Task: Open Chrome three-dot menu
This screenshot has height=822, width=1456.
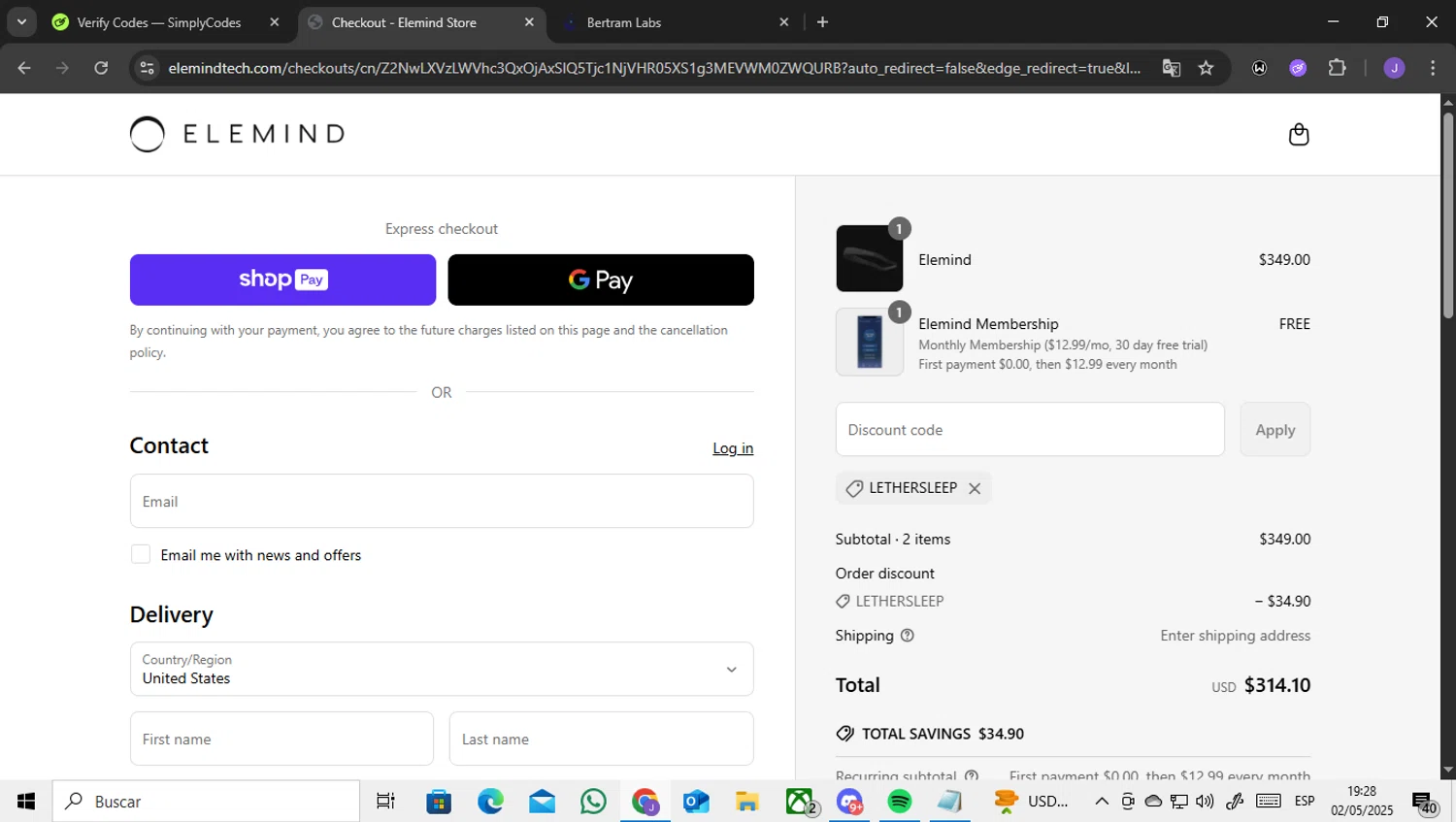Action: (1433, 68)
